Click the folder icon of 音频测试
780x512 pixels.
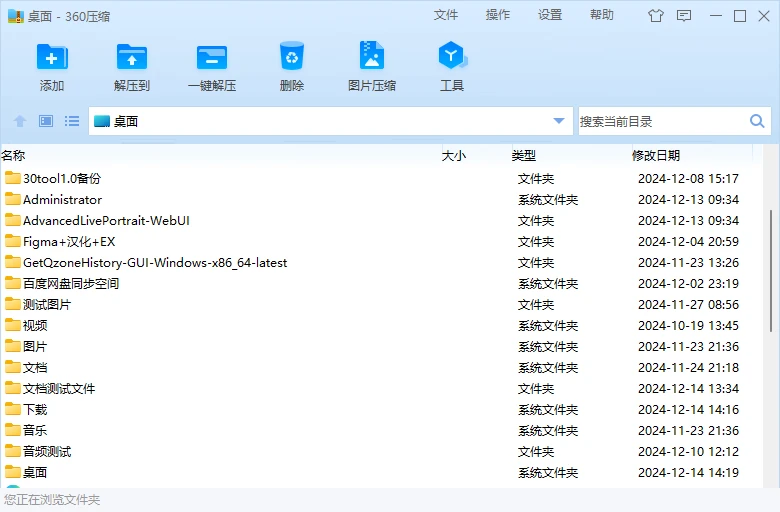[x=13, y=451]
